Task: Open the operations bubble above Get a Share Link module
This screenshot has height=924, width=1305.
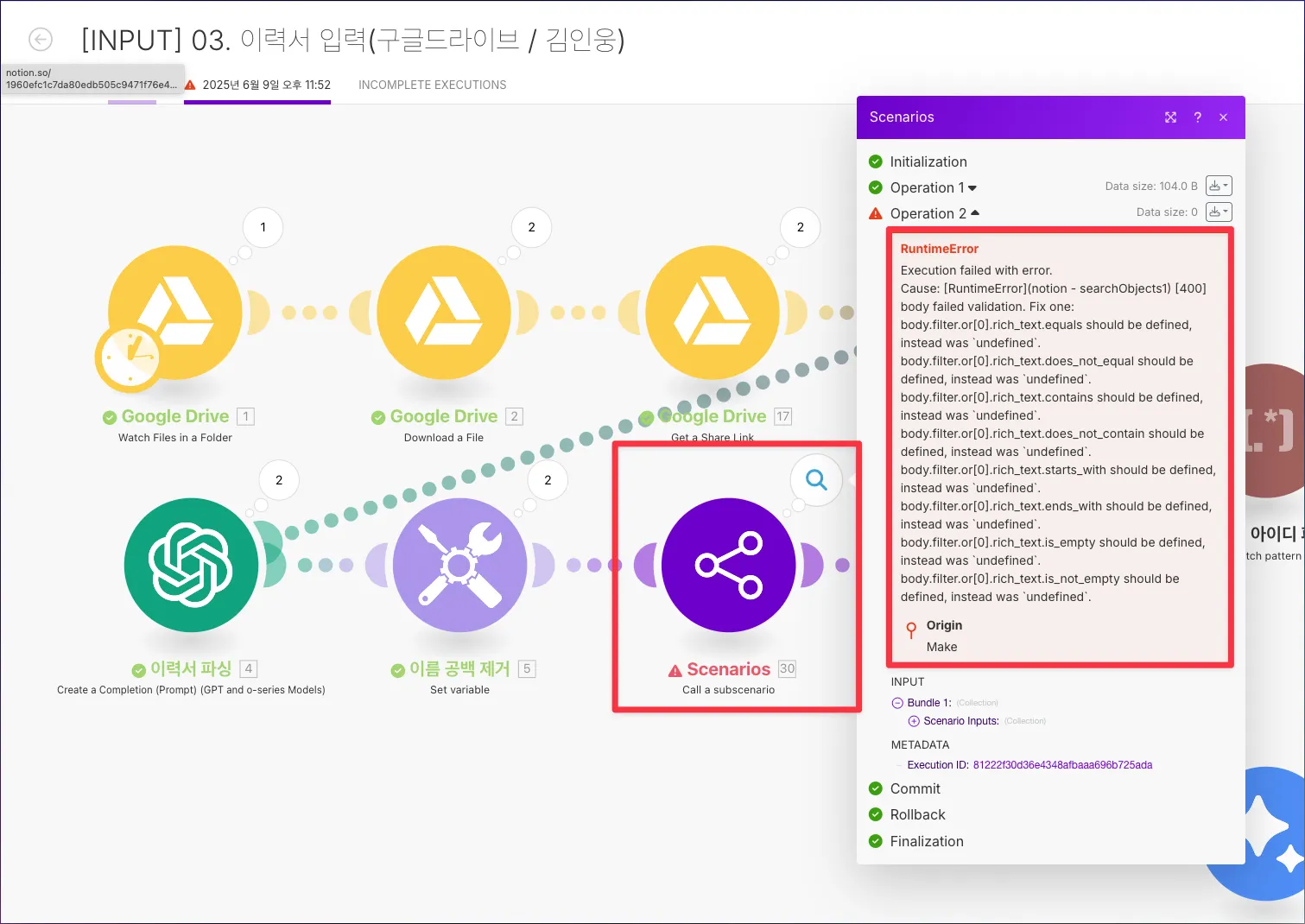Action: point(800,227)
